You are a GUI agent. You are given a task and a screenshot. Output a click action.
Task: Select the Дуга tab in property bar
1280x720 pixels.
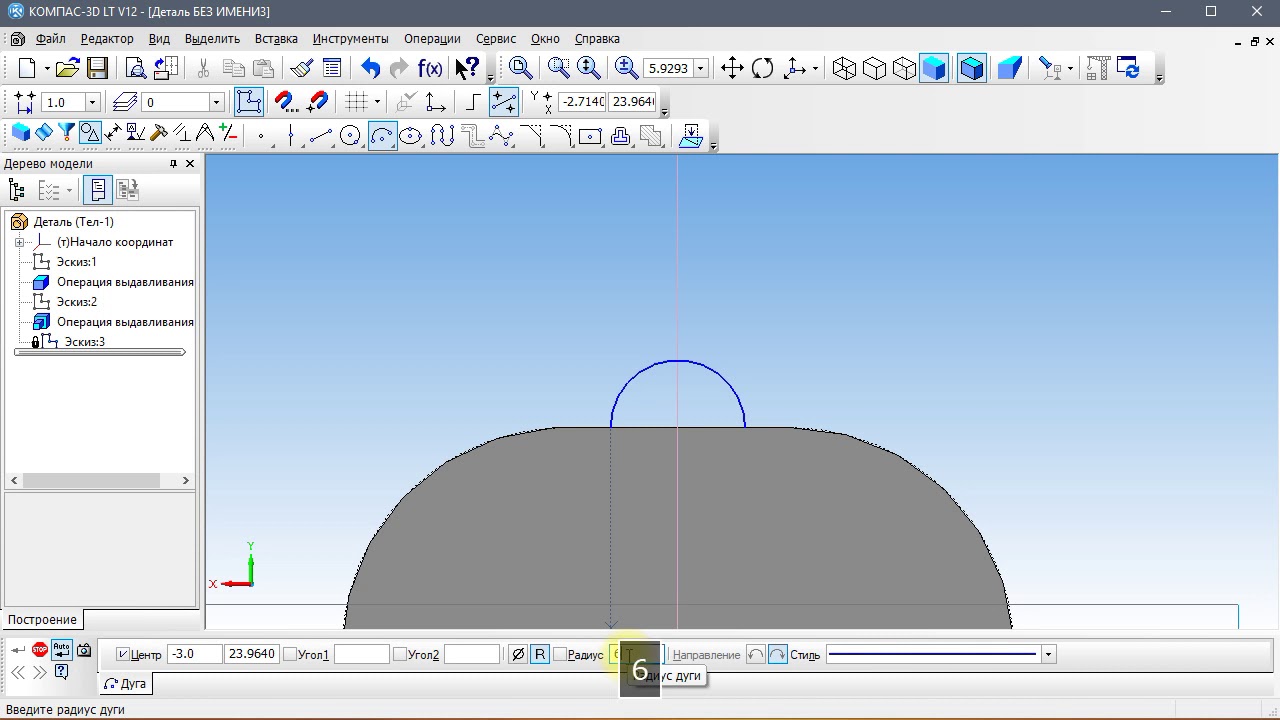pos(125,684)
